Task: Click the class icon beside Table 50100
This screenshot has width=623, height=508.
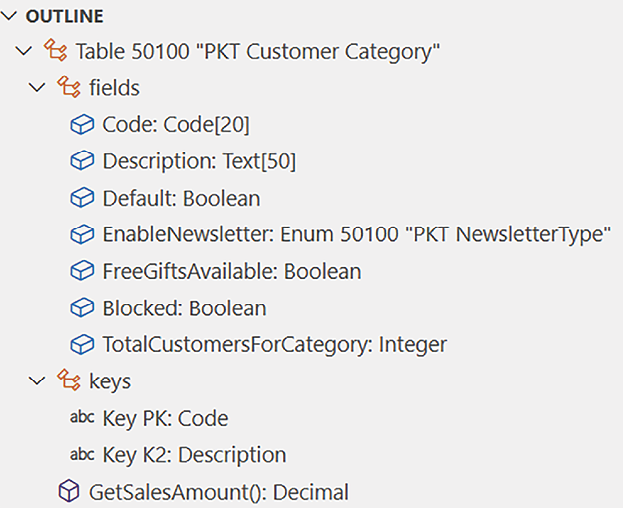Action: click(x=55, y=50)
